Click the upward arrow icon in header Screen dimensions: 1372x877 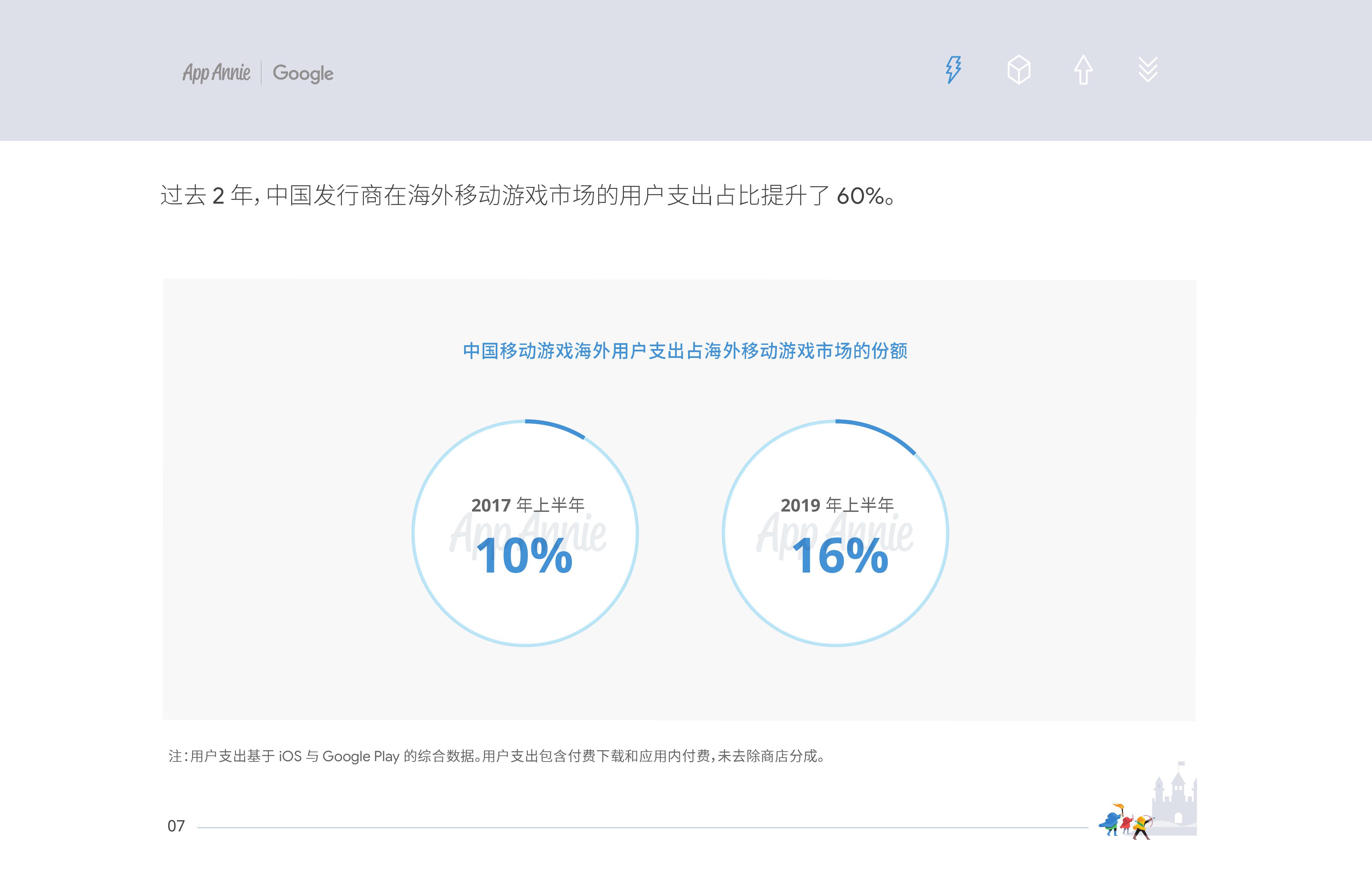tap(1083, 70)
